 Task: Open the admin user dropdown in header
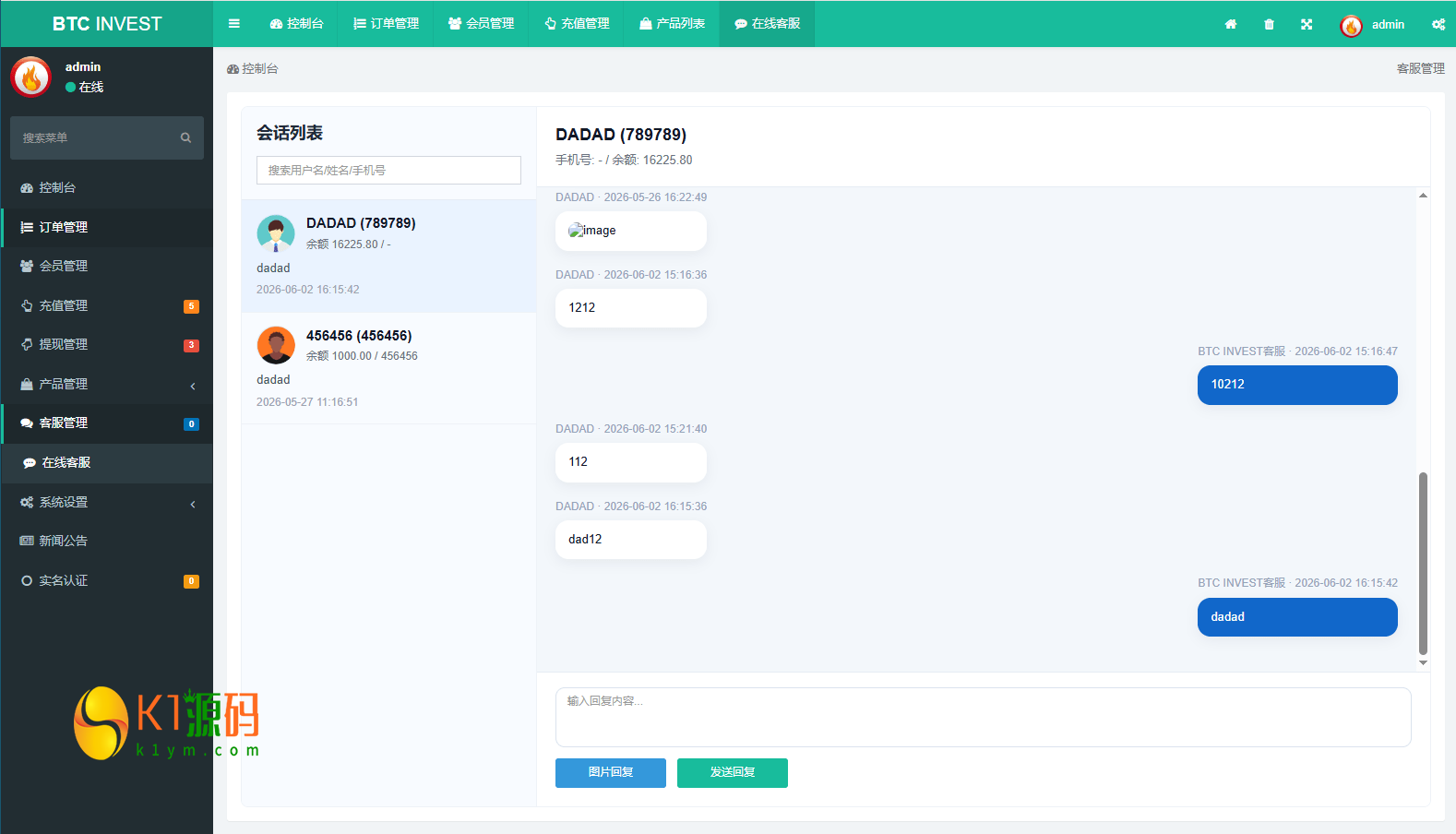(x=1372, y=25)
